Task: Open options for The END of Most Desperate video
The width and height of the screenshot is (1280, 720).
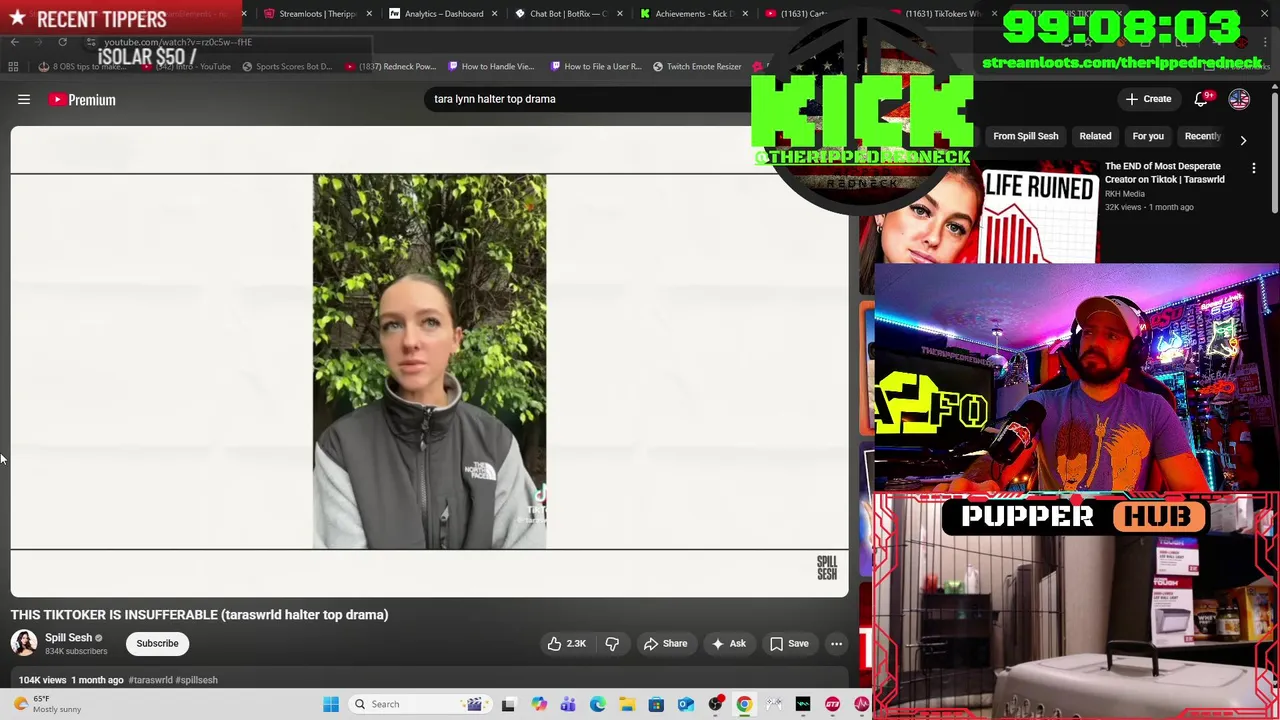Action: (x=1254, y=169)
